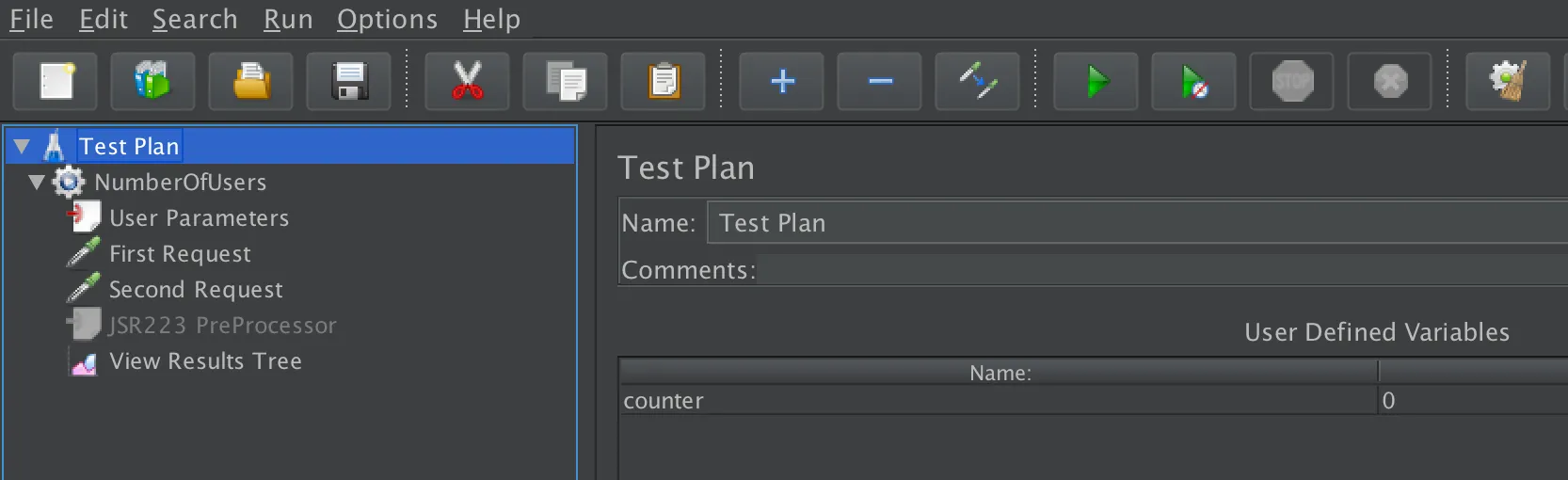Open the Templates toolbar icon
The height and width of the screenshot is (480, 1568).
(x=152, y=82)
